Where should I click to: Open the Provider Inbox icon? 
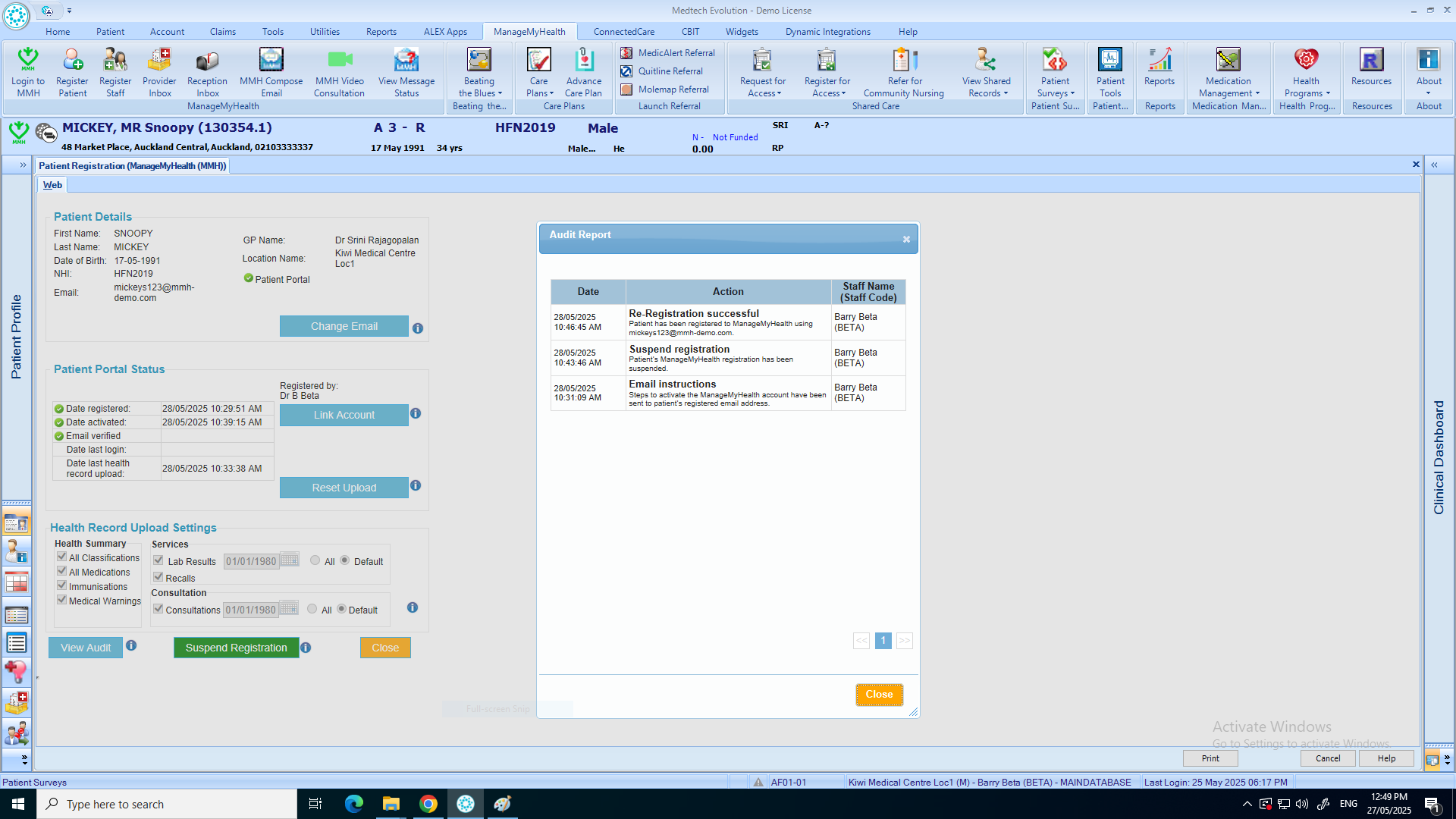point(159,61)
